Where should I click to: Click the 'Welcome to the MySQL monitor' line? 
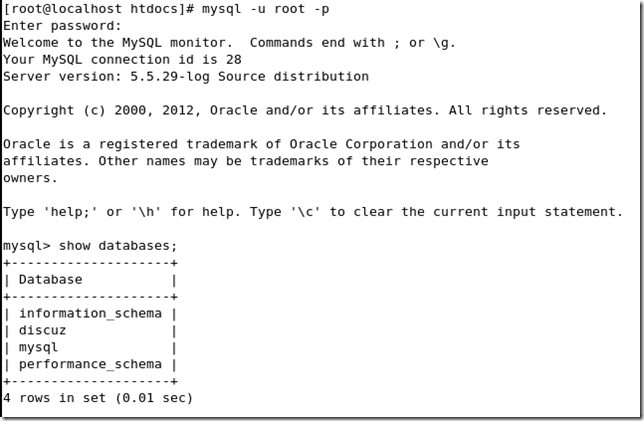tap(115, 43)
